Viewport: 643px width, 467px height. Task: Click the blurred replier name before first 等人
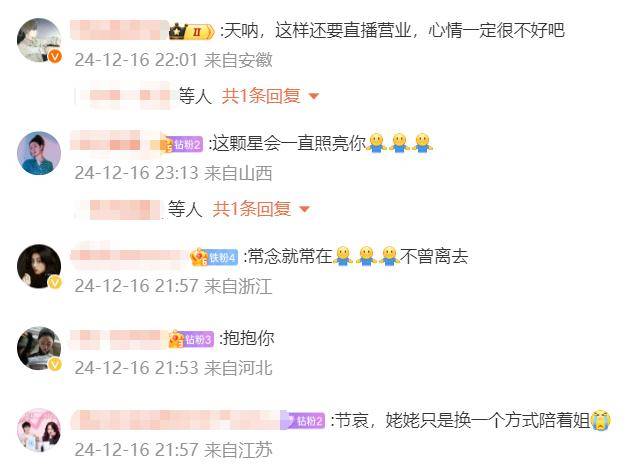pos(123,96)
